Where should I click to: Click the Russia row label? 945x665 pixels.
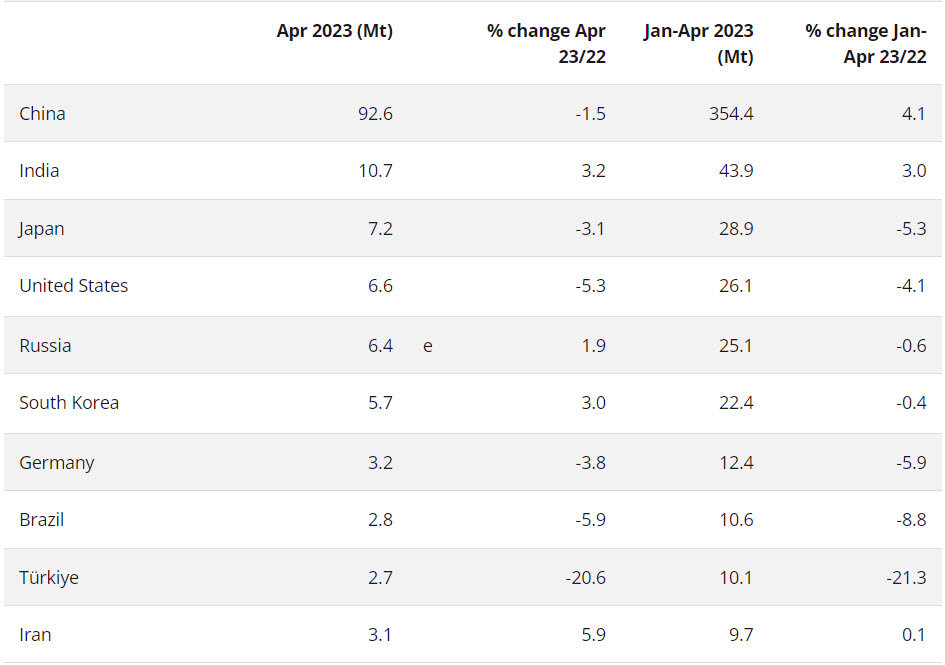[45, 346]
